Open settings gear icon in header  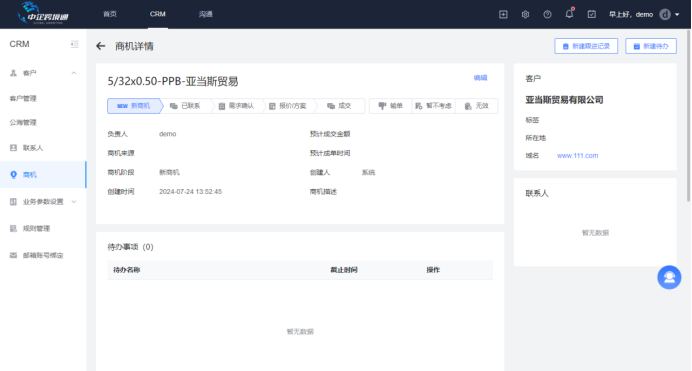525,15
